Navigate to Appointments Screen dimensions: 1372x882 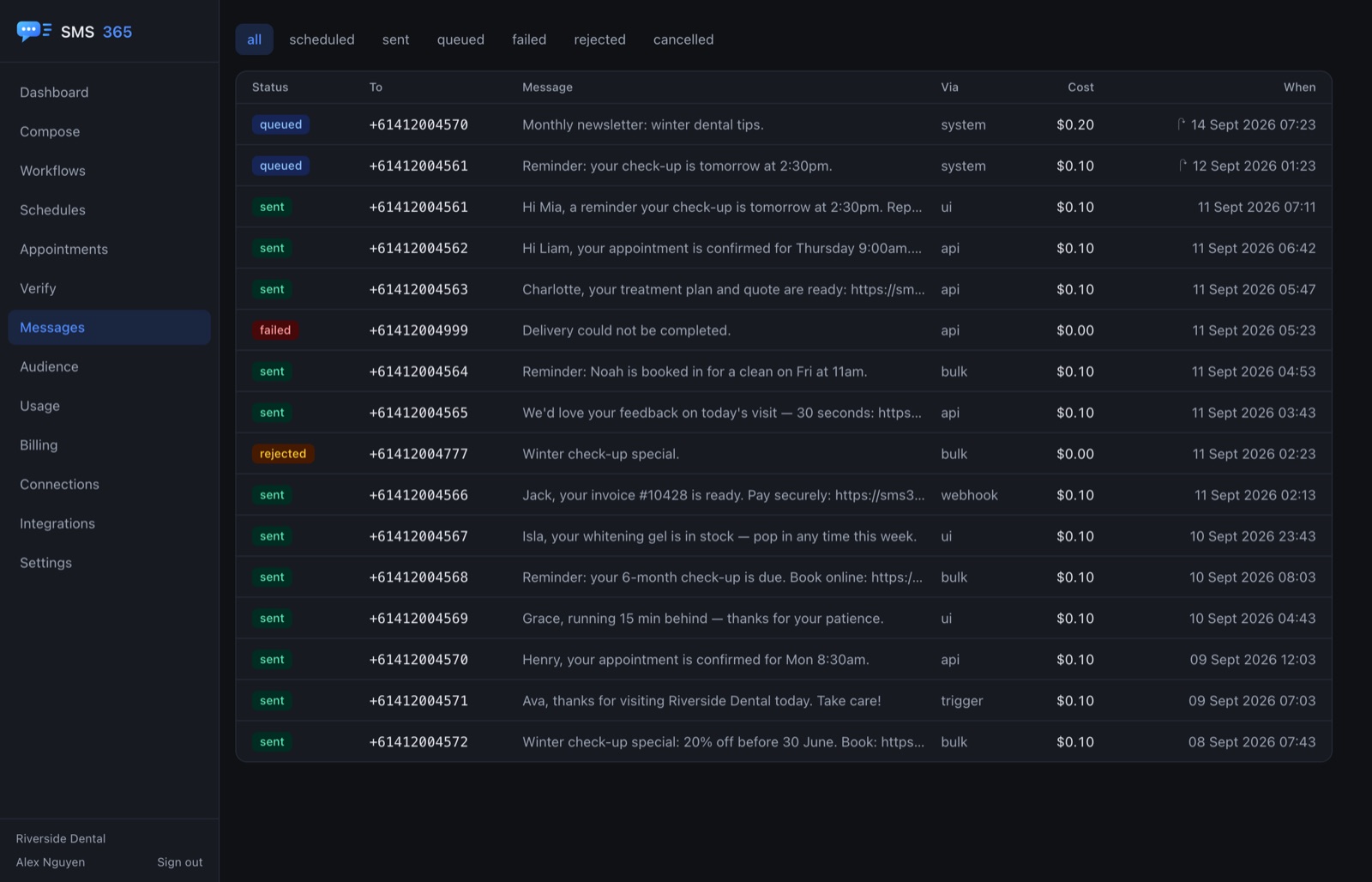(x=109, y=249)
